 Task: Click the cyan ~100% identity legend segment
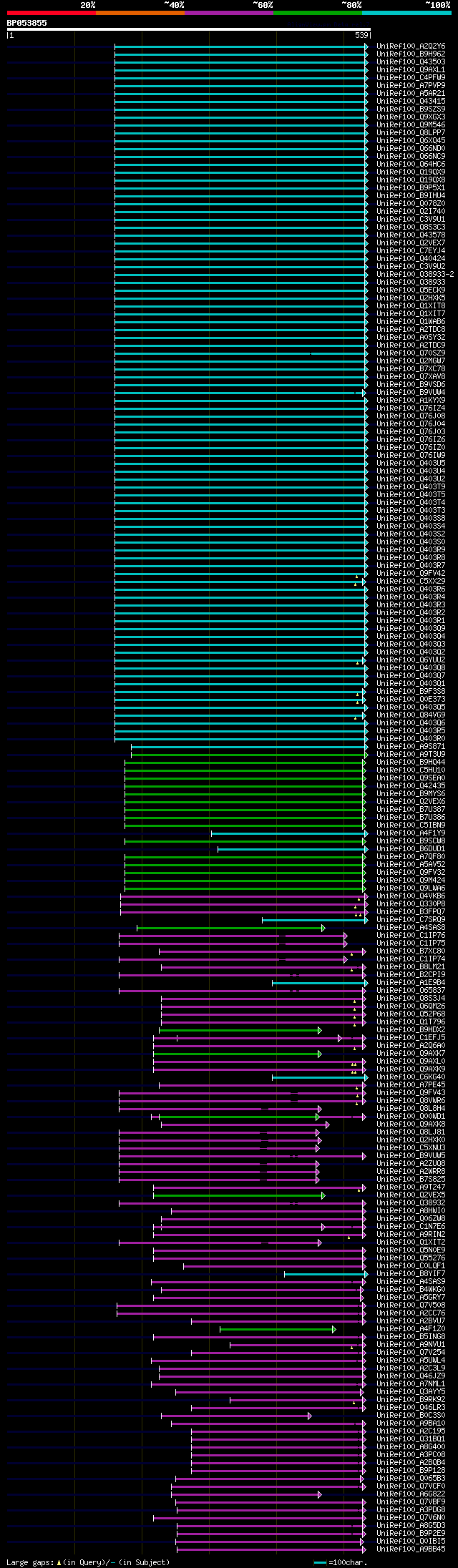pos(406,13)
